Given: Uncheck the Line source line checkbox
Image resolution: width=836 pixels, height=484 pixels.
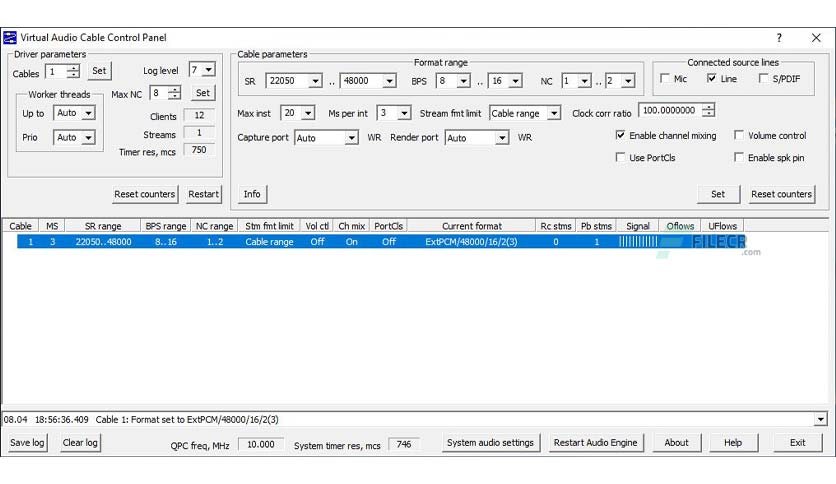Looking at the screenshot, I should [711, 78].
